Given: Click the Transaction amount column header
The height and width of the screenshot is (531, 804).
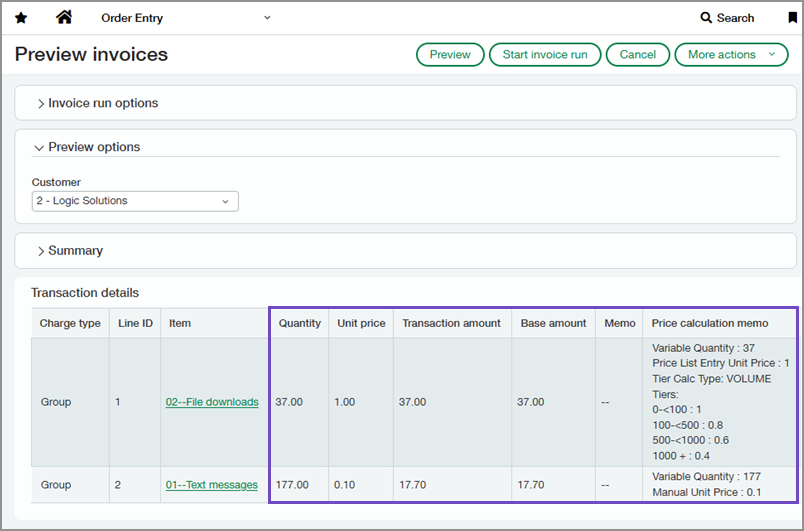Looking at the screenshot, I should [451, 323].
